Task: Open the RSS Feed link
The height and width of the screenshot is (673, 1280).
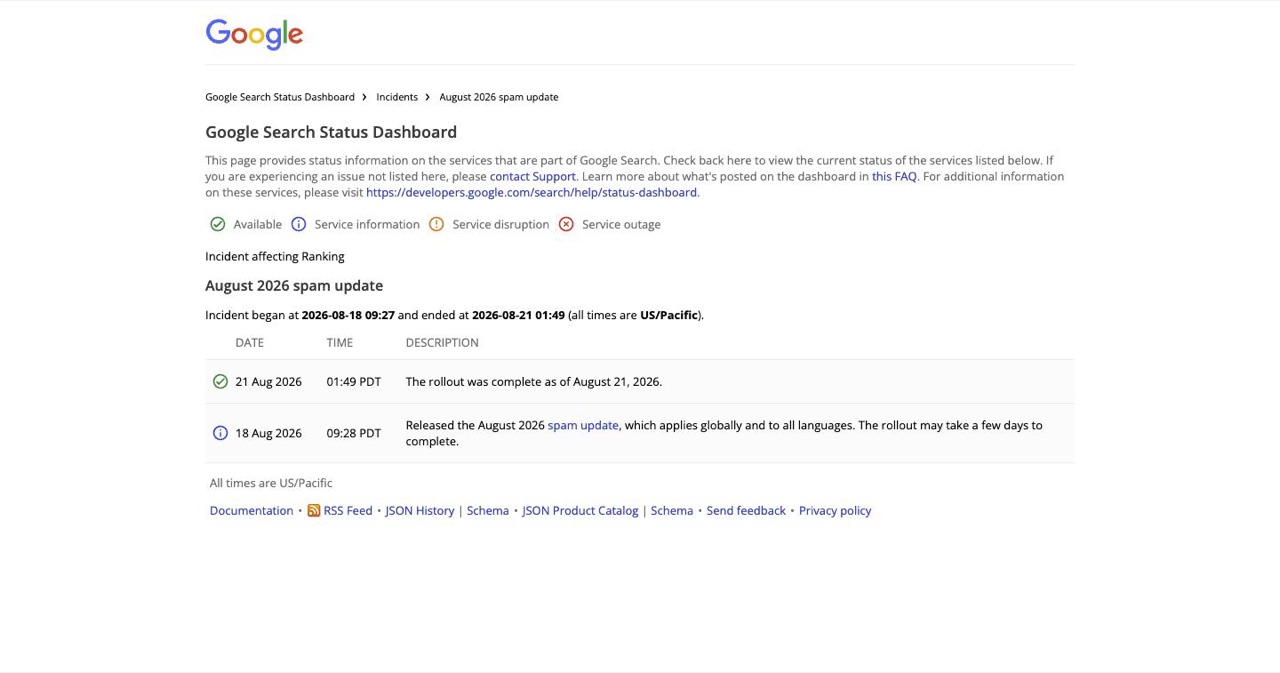Action: pos(348,510)
